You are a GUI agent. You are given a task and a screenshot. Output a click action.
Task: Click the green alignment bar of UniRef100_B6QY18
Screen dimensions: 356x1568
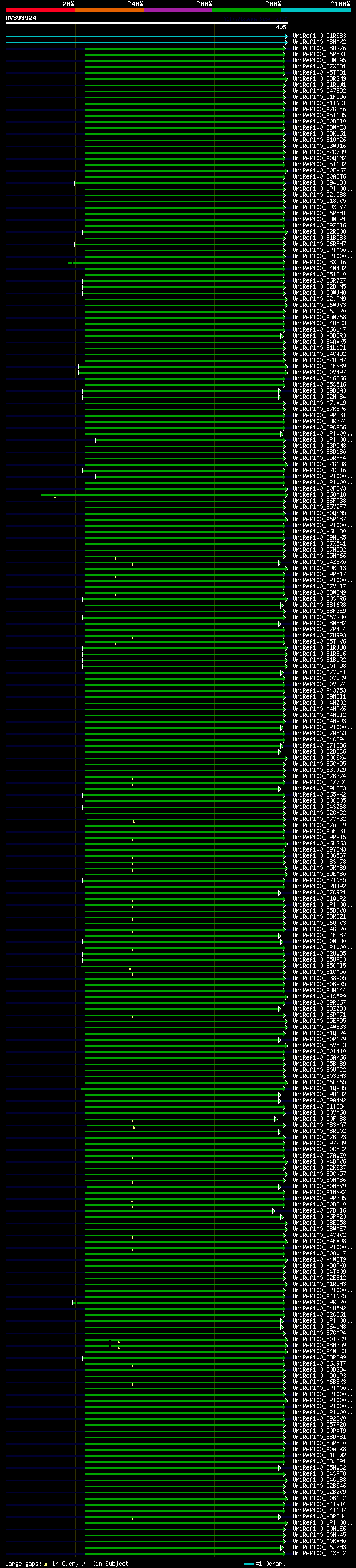(x=164, y=495)
